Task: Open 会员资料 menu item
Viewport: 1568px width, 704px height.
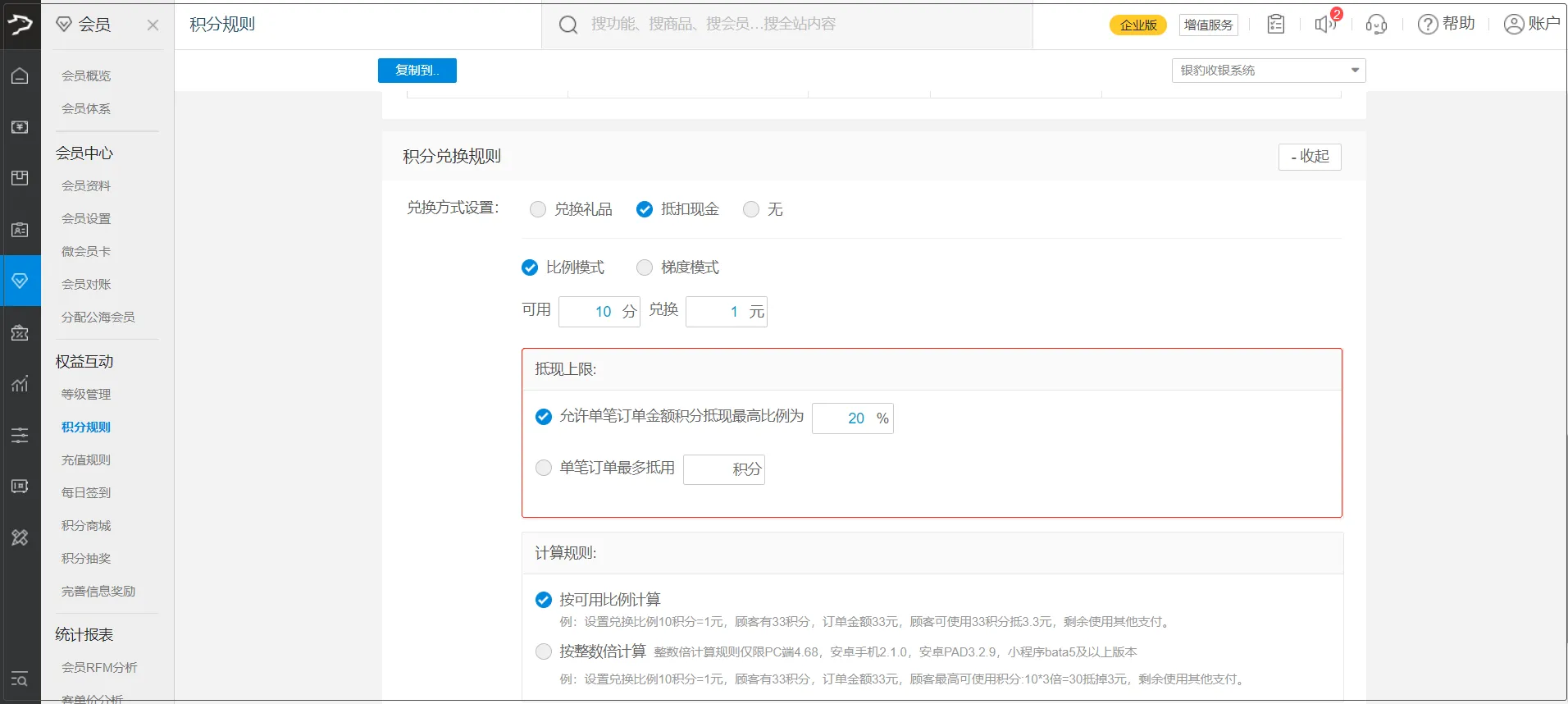Action: pyautogui.click(x=86, y=185)
